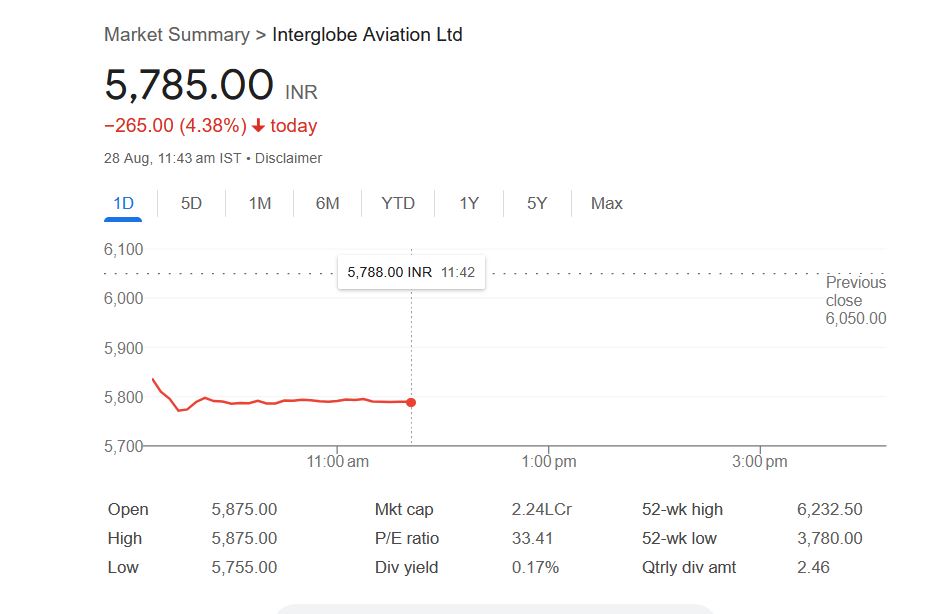Open the 6M chart range
932x614 pixels.
[x=327, y=203]
